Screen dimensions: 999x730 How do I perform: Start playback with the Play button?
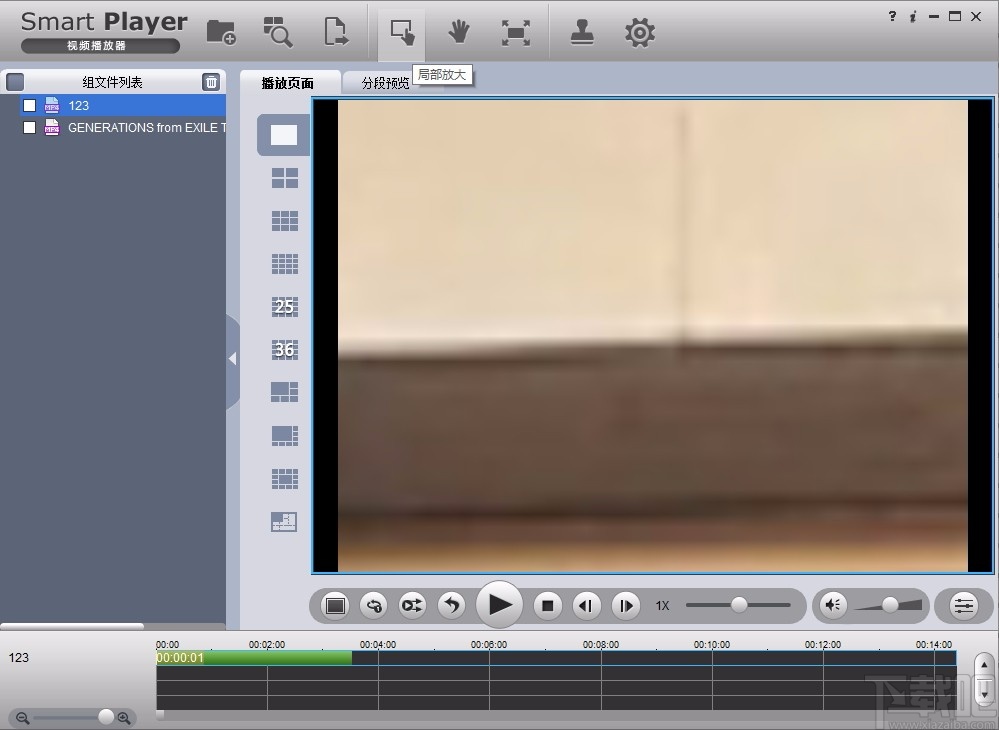[499, 605]
